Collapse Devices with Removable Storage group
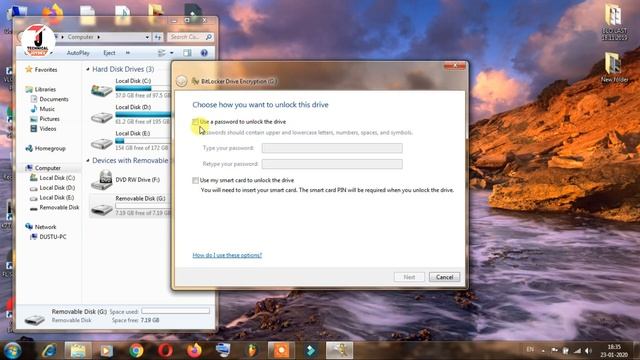Viewport: 640px width, 360px height. coord(88,161)
